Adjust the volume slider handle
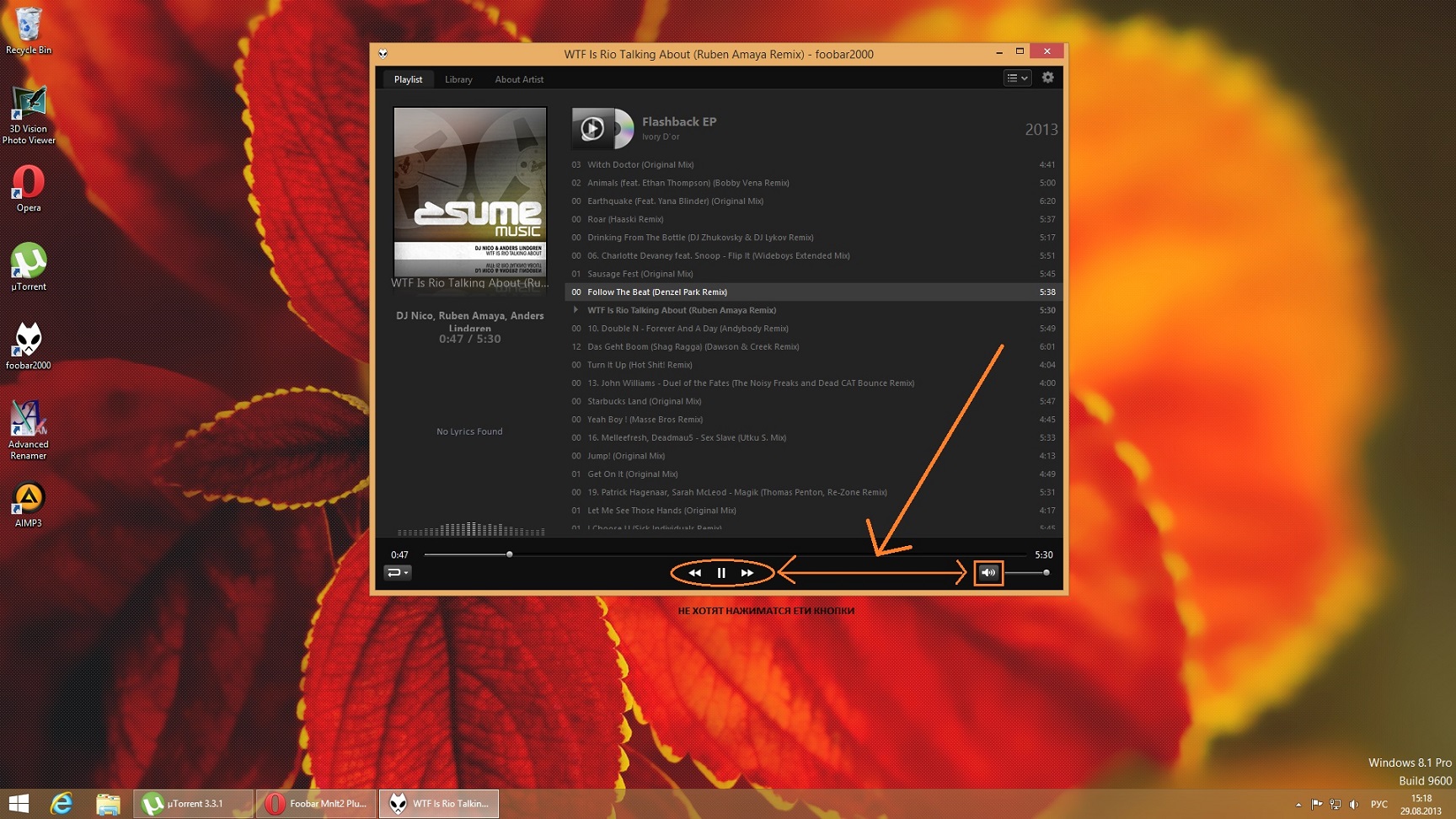The width and height of the screenshot is (1456, 819). point(1046,573)
